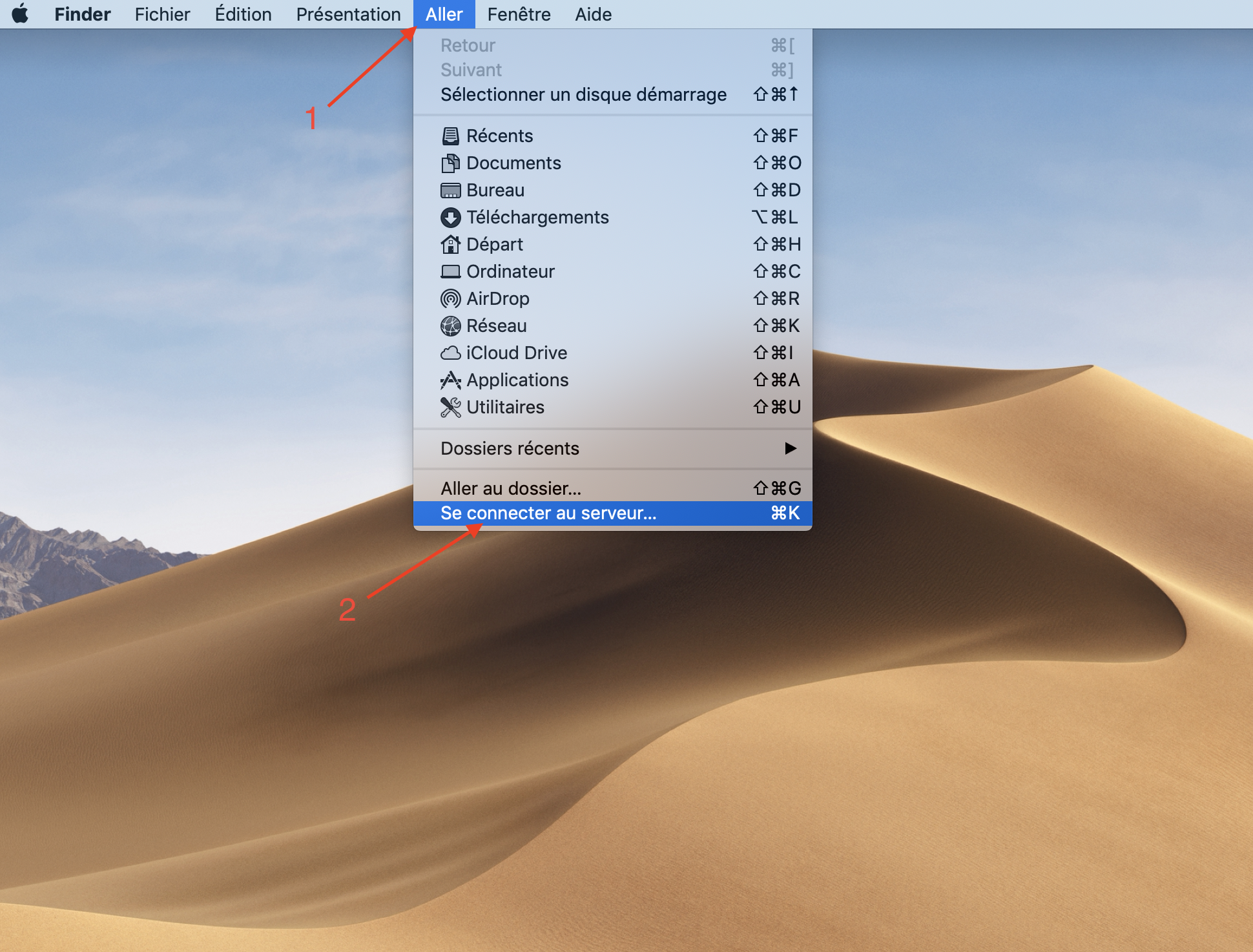Click the Récents icon in Aller menu
Image resolution: width=1253 pixels, height=952 pixels.
pos(450,136)
